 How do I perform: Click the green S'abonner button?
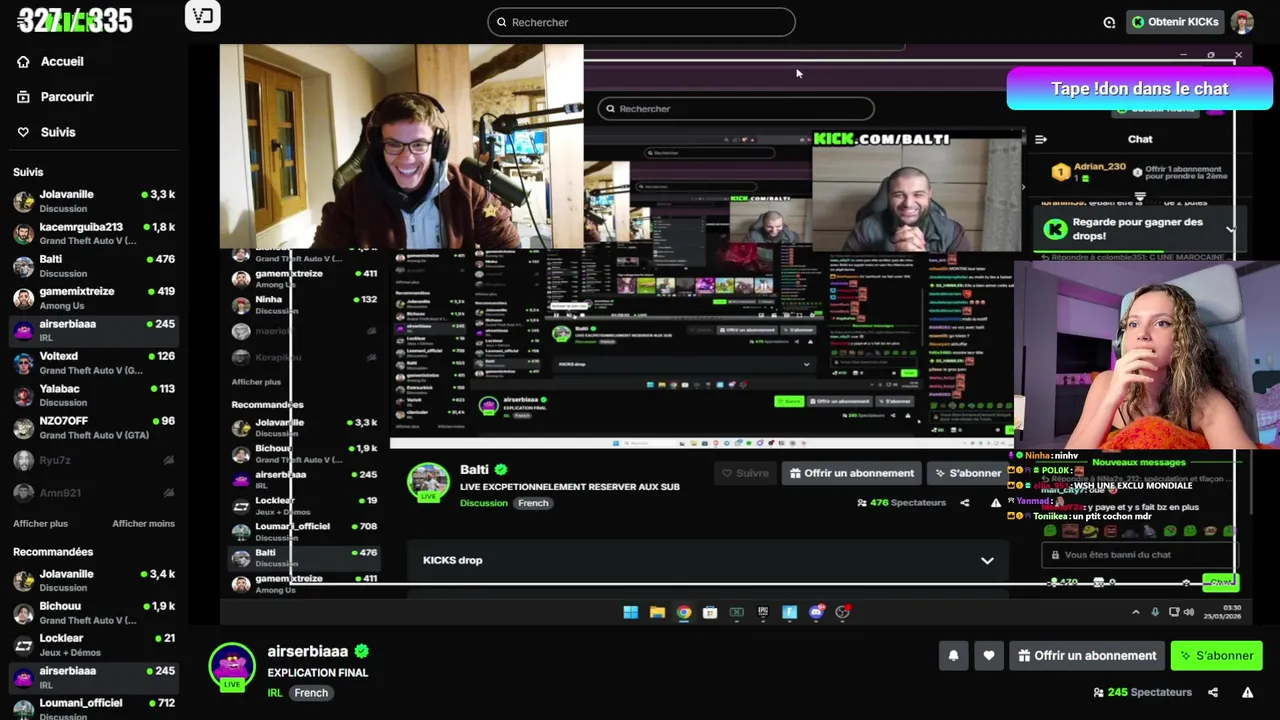click(x=1217, y=656)
